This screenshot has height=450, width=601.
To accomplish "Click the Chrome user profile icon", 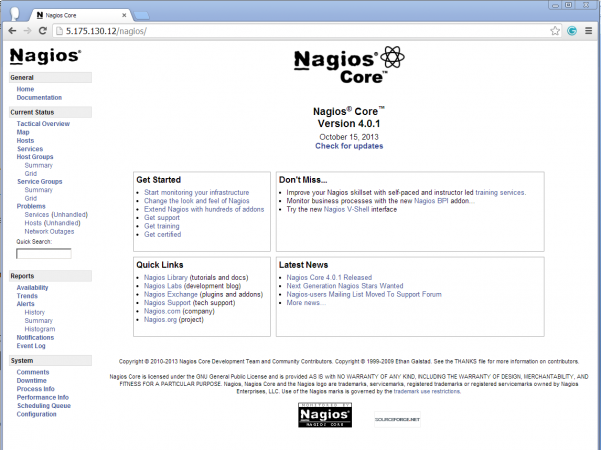I will pyautogui.click(x=15, y=13).
